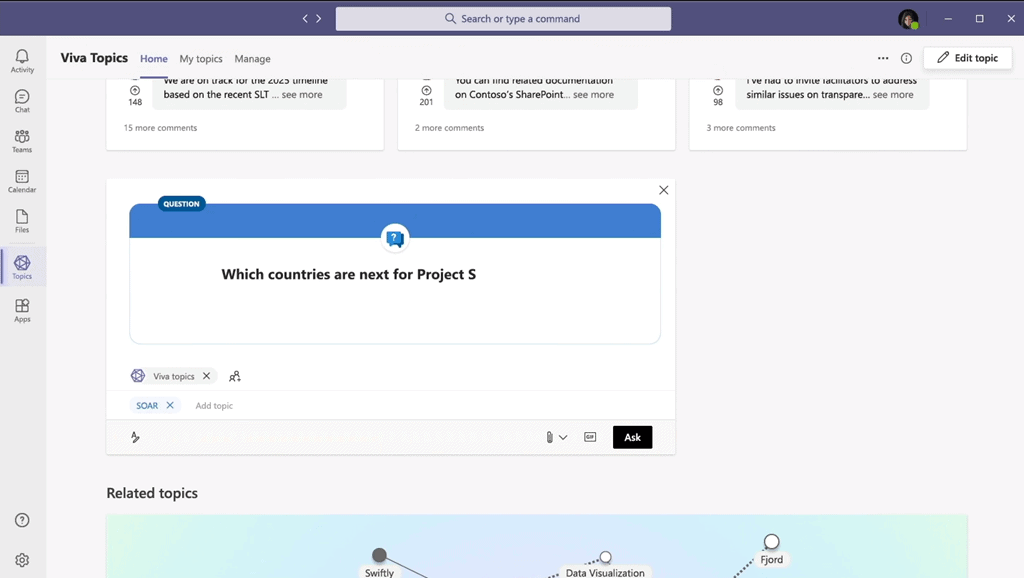
Task: Insert a GIF using GIF icon
Action: [590, 437]
